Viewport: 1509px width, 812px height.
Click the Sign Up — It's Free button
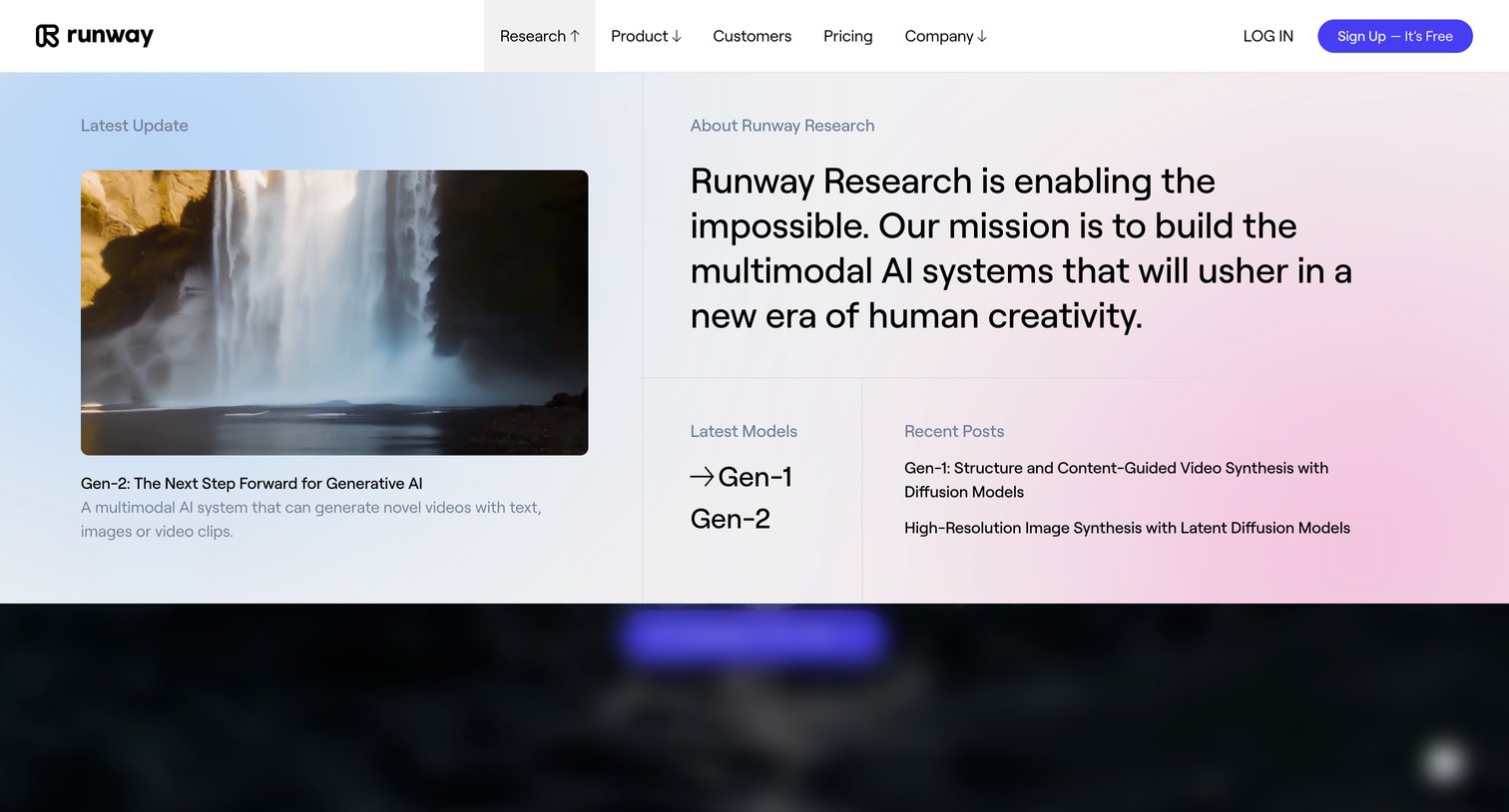pos(1394,36)
